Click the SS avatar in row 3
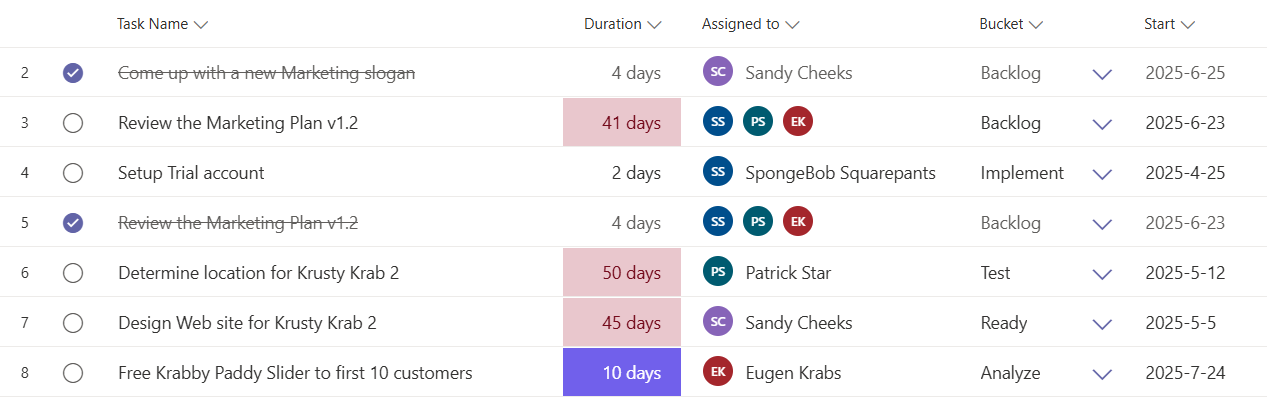Image resolution: width=1267 pixels, height=401 pixels. (x=718, y=122)
